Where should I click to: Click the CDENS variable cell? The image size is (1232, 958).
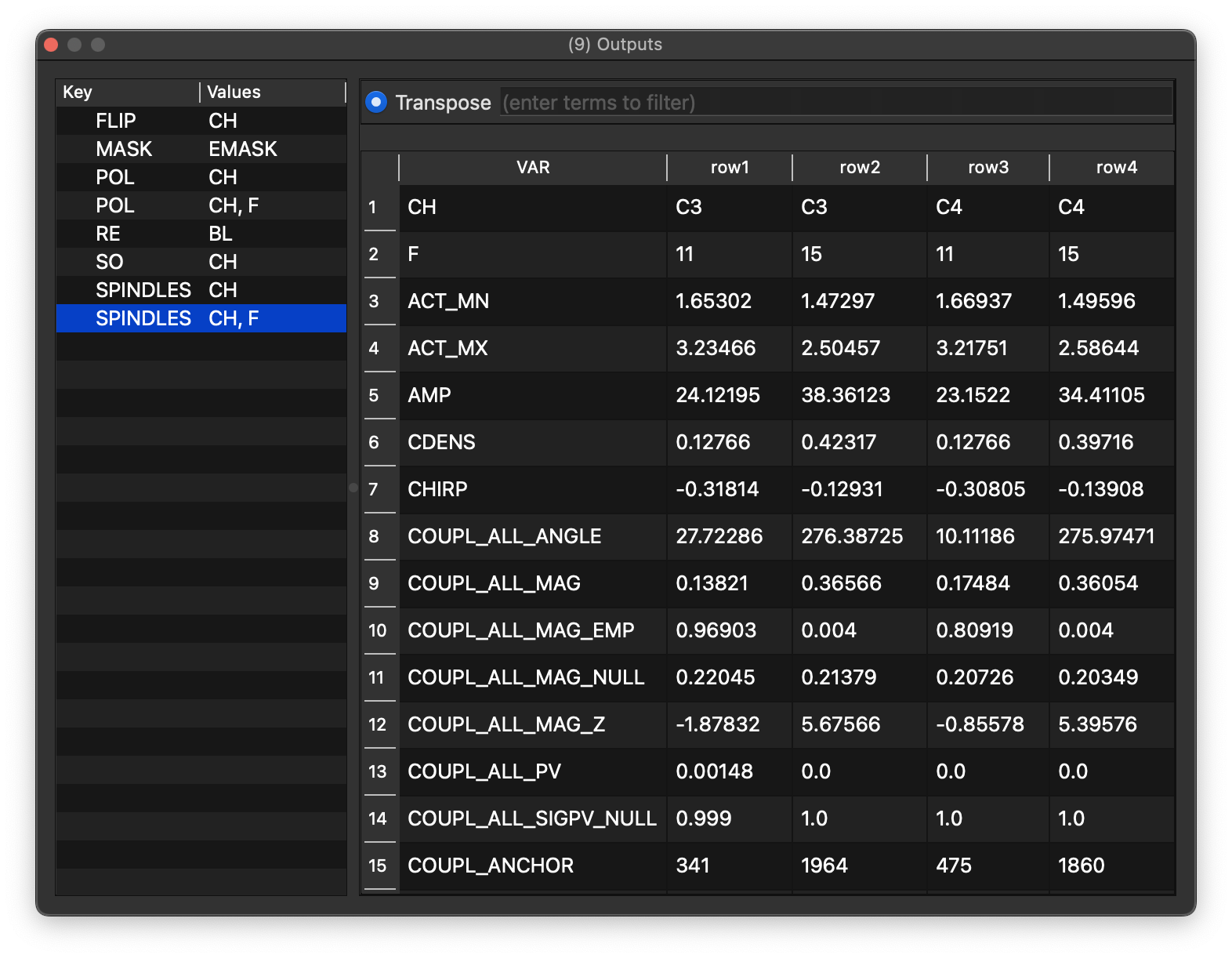(533, 443)
